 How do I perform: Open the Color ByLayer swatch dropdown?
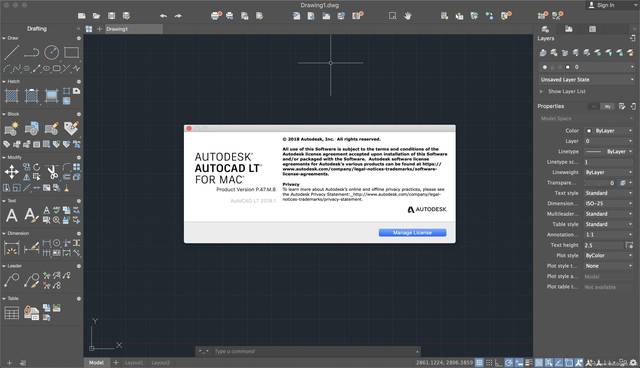(609, 131)
